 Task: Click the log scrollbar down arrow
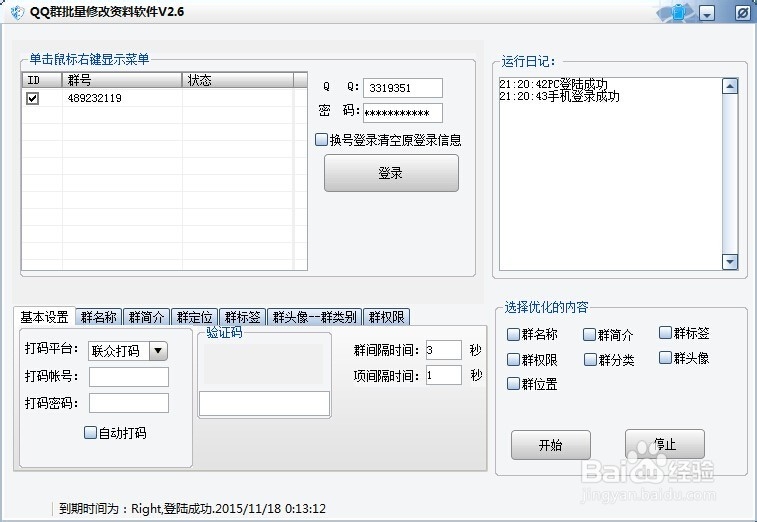point(729,262)
